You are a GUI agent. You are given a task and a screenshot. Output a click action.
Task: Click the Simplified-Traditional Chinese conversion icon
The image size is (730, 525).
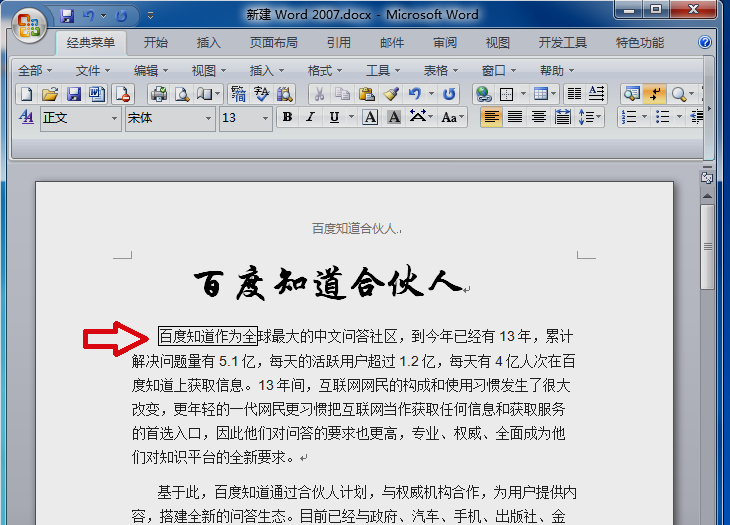coord(238,94)
